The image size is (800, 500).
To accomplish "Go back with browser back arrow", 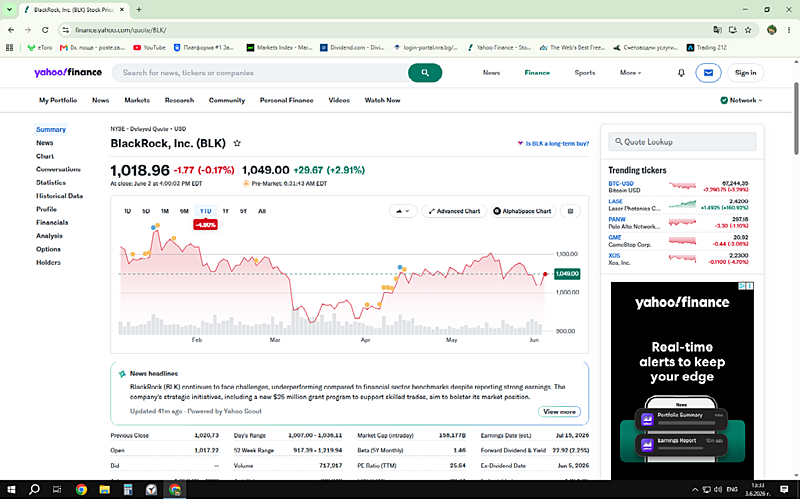I will 11,30.
